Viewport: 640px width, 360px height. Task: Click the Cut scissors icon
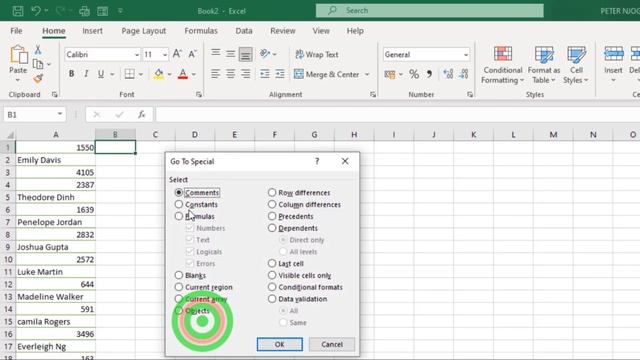coord(38,50)
